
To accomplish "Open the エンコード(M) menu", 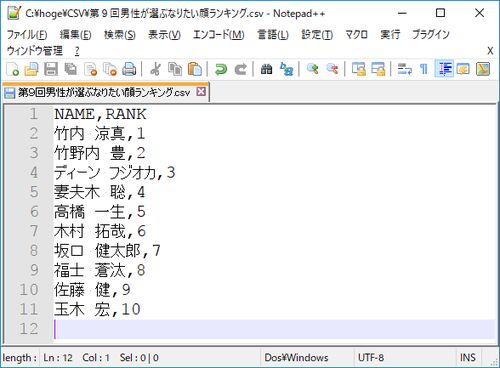I will (219, 34).
